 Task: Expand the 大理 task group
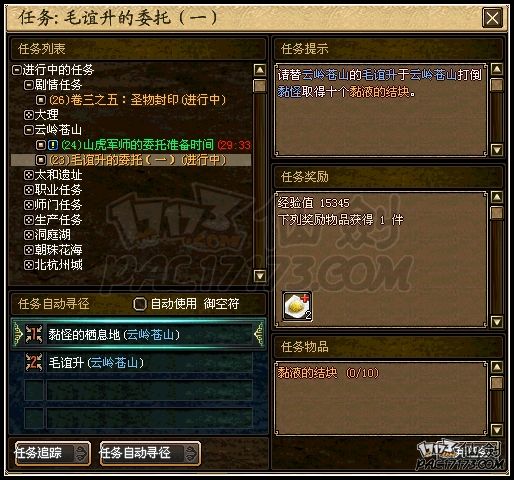click(x=29, y=115)
